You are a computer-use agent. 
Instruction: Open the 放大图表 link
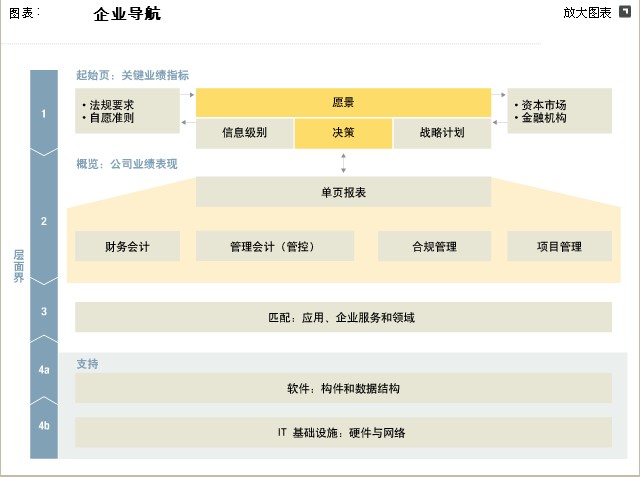[587, 13]
